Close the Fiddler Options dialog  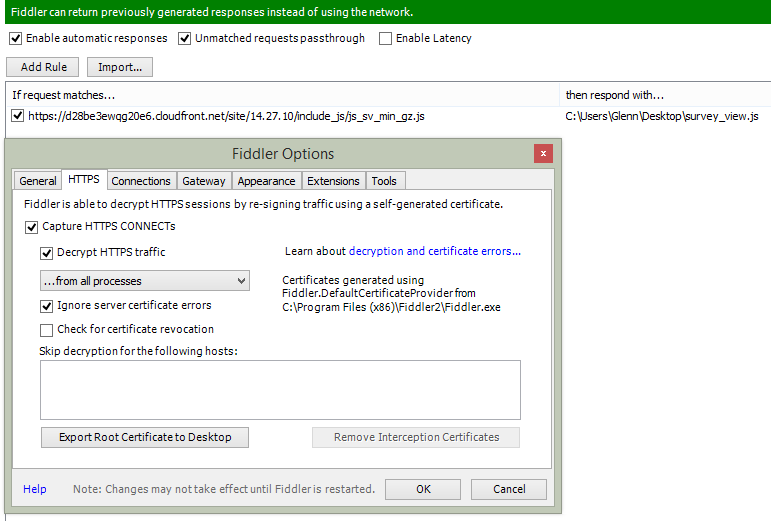pos(543,153)
